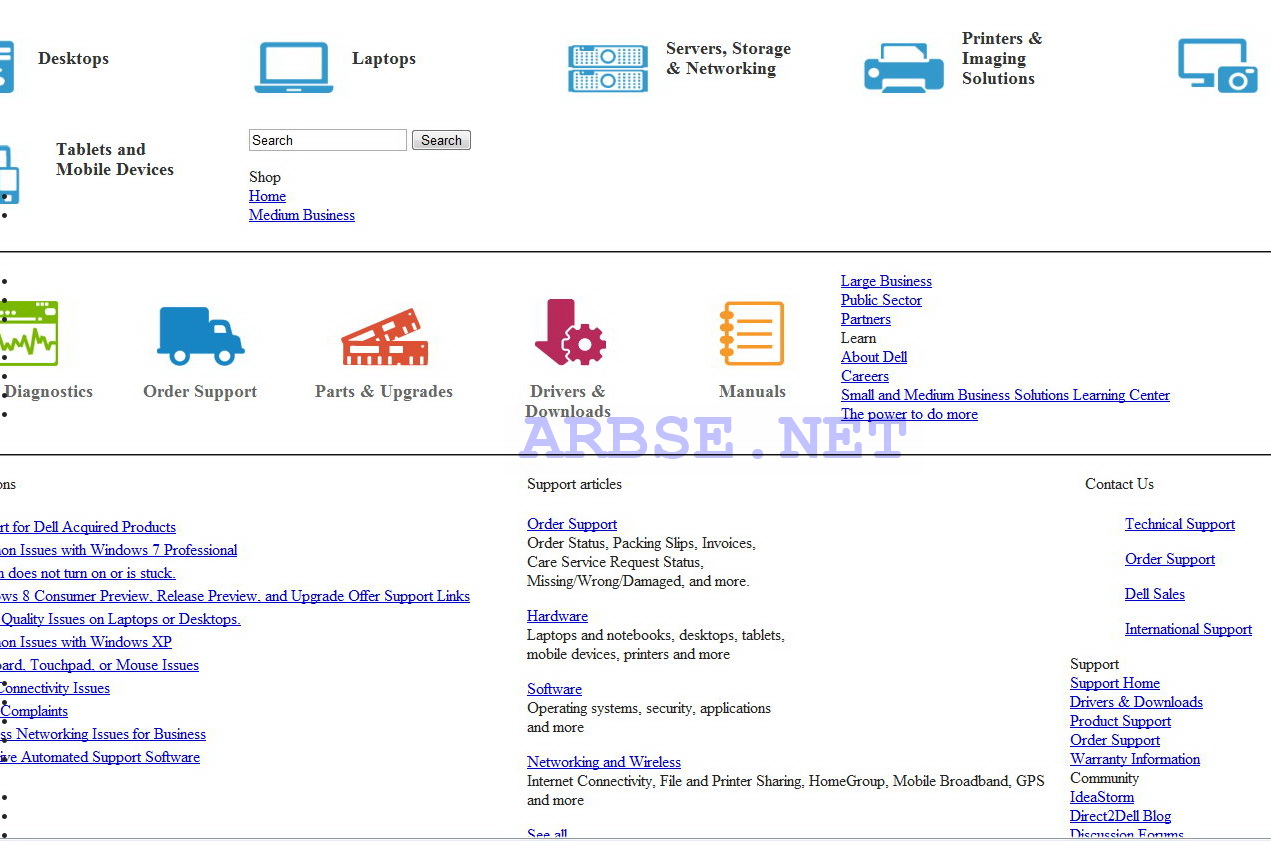1271x841 pixels.
Task: Open Windows 8 Consumer Preview Support Links
Action: click(235, 596)
